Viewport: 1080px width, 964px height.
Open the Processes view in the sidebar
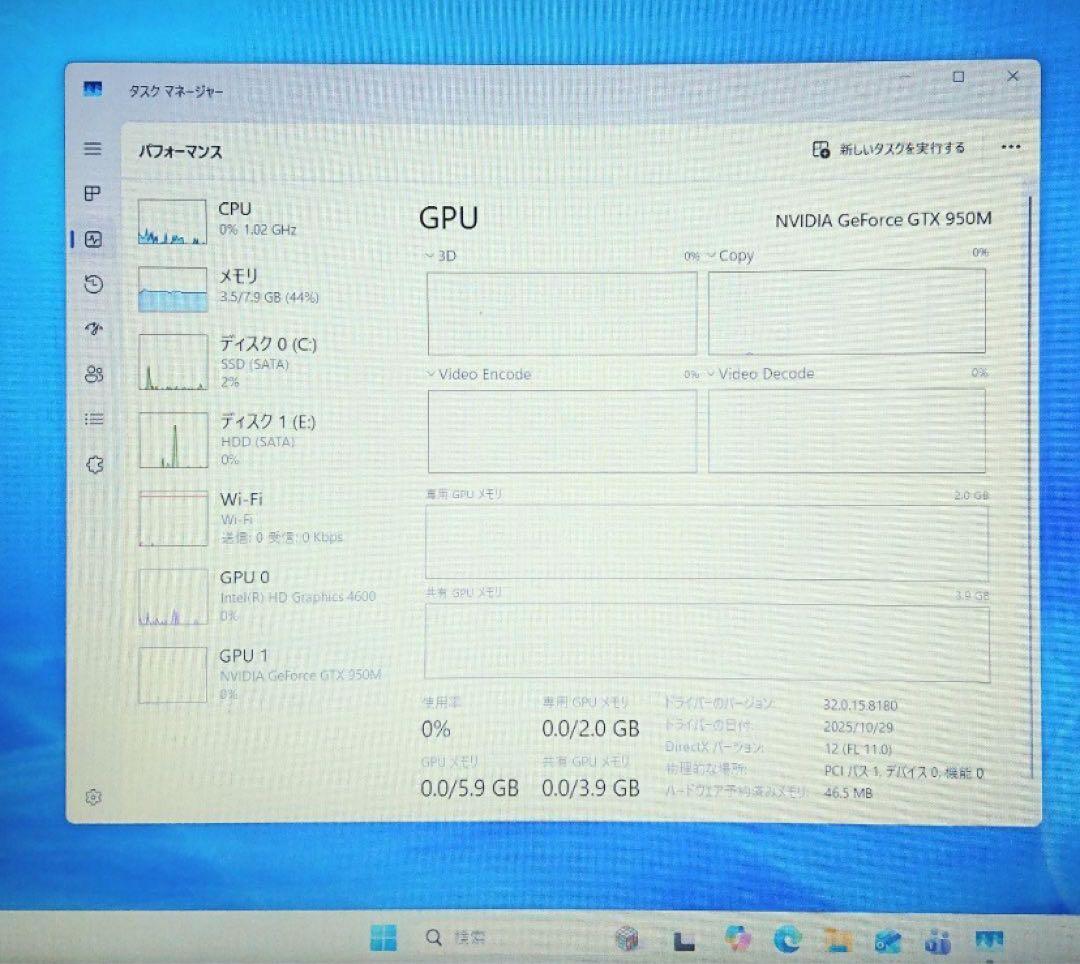coord(93,194)
